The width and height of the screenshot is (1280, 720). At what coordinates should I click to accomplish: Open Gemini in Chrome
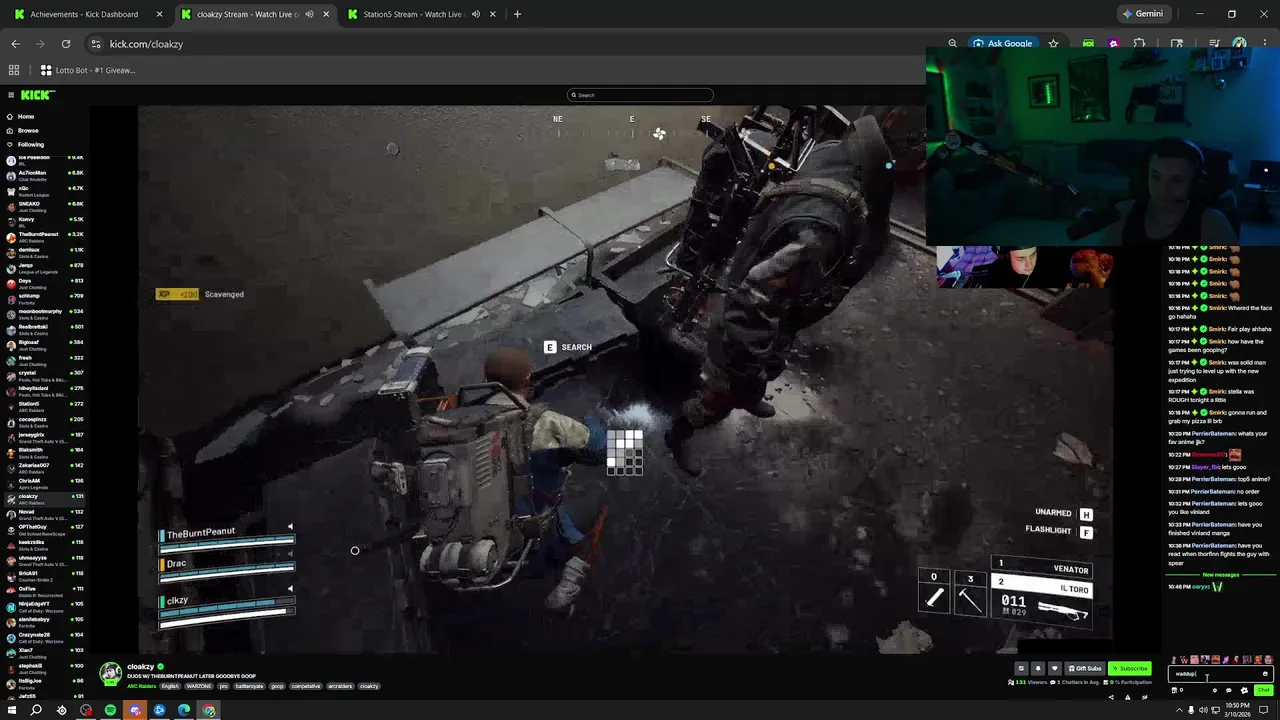1142,14
